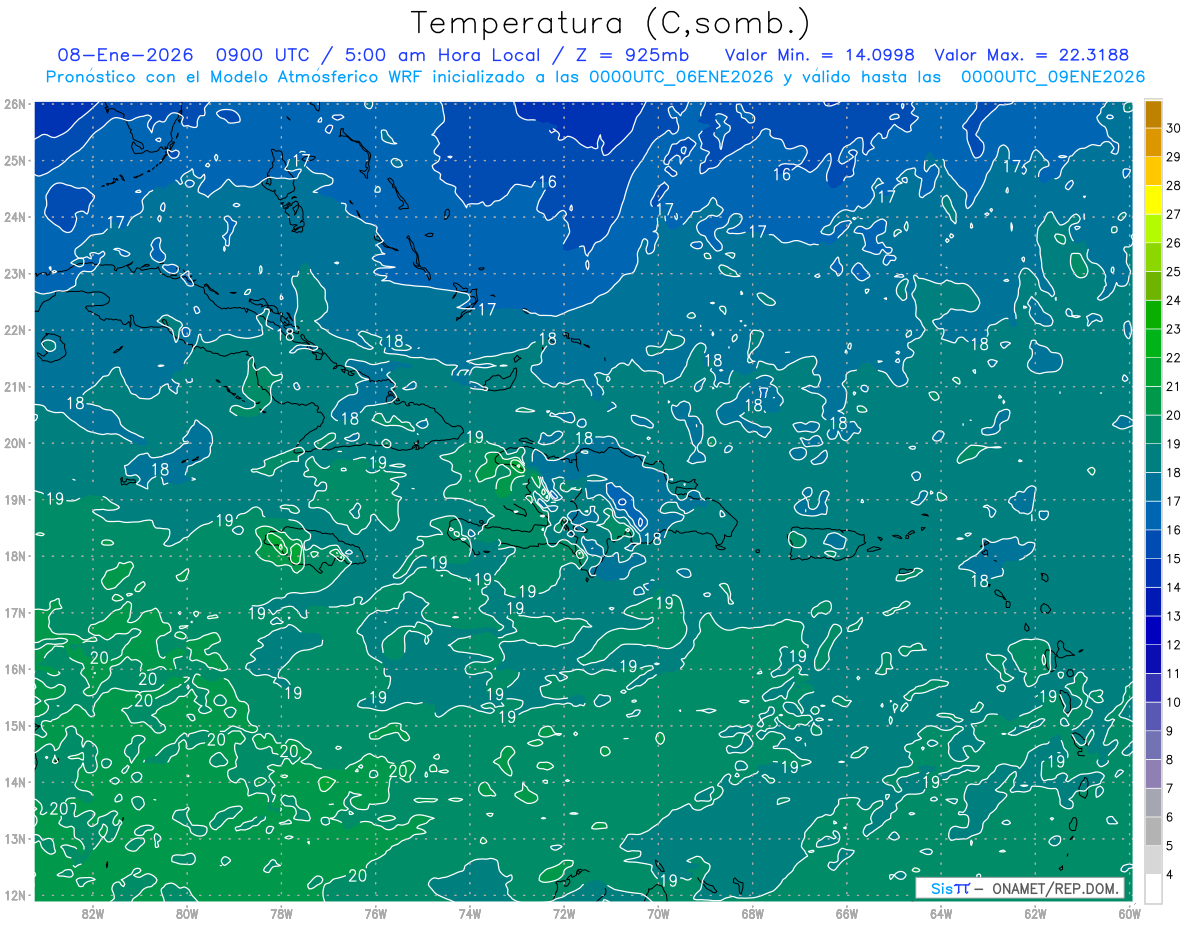The width and height of the screenshot is (1200, 927).
Task: Click the '14N' latitude axis label
Action: (14, 782)
